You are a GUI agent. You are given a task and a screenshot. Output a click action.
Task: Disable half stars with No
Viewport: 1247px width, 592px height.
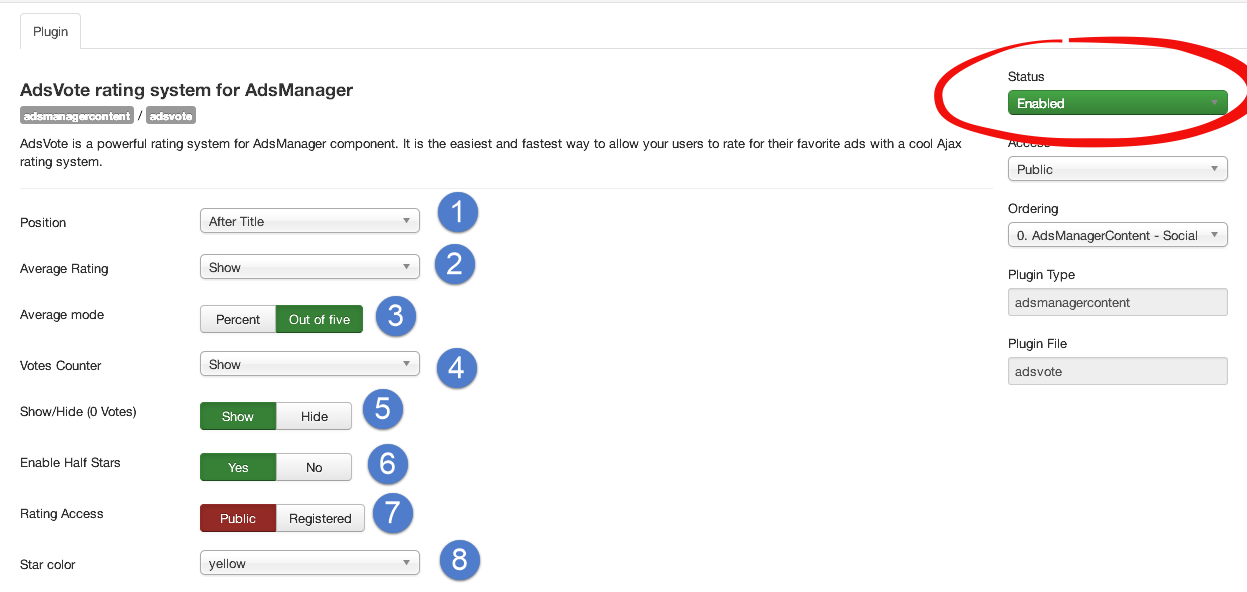314,467
